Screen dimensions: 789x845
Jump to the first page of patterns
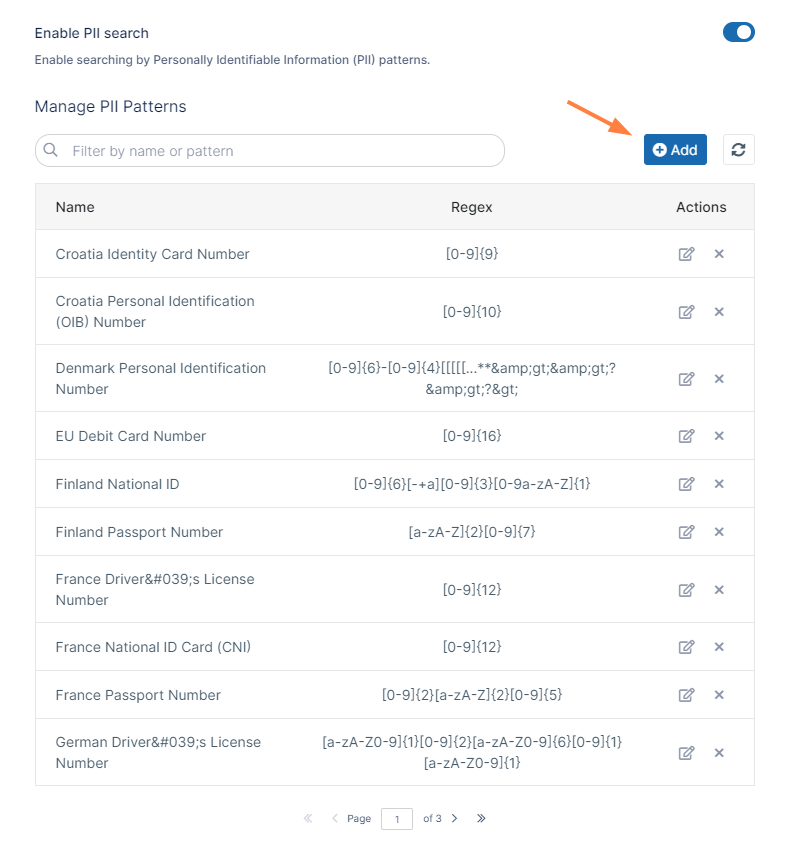point(308,818)
